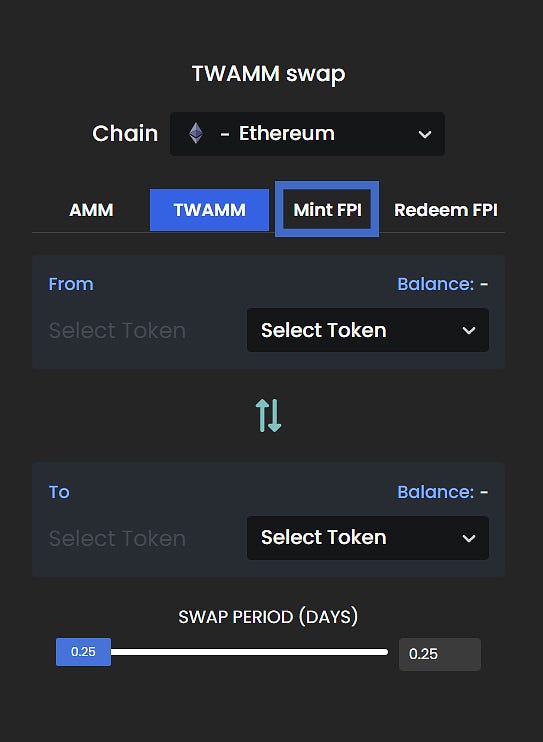Click the From token chevron arrow
Viewport: 543px width, 742px height.
click(x=469, y=330)
